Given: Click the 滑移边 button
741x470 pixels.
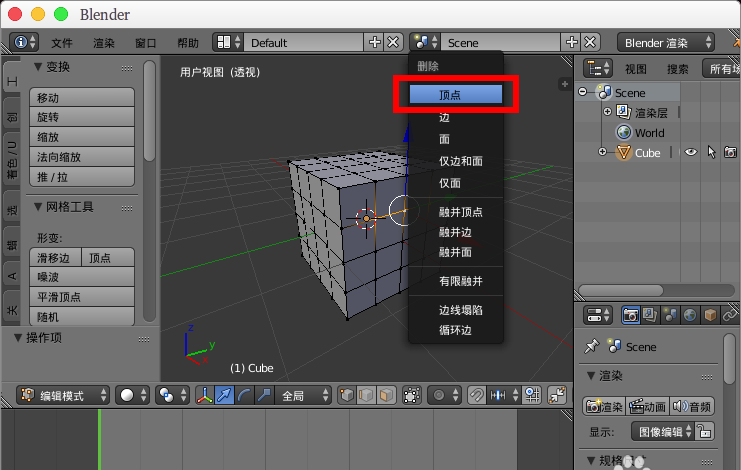Looking at the screenshot, I should pos(56,257).
